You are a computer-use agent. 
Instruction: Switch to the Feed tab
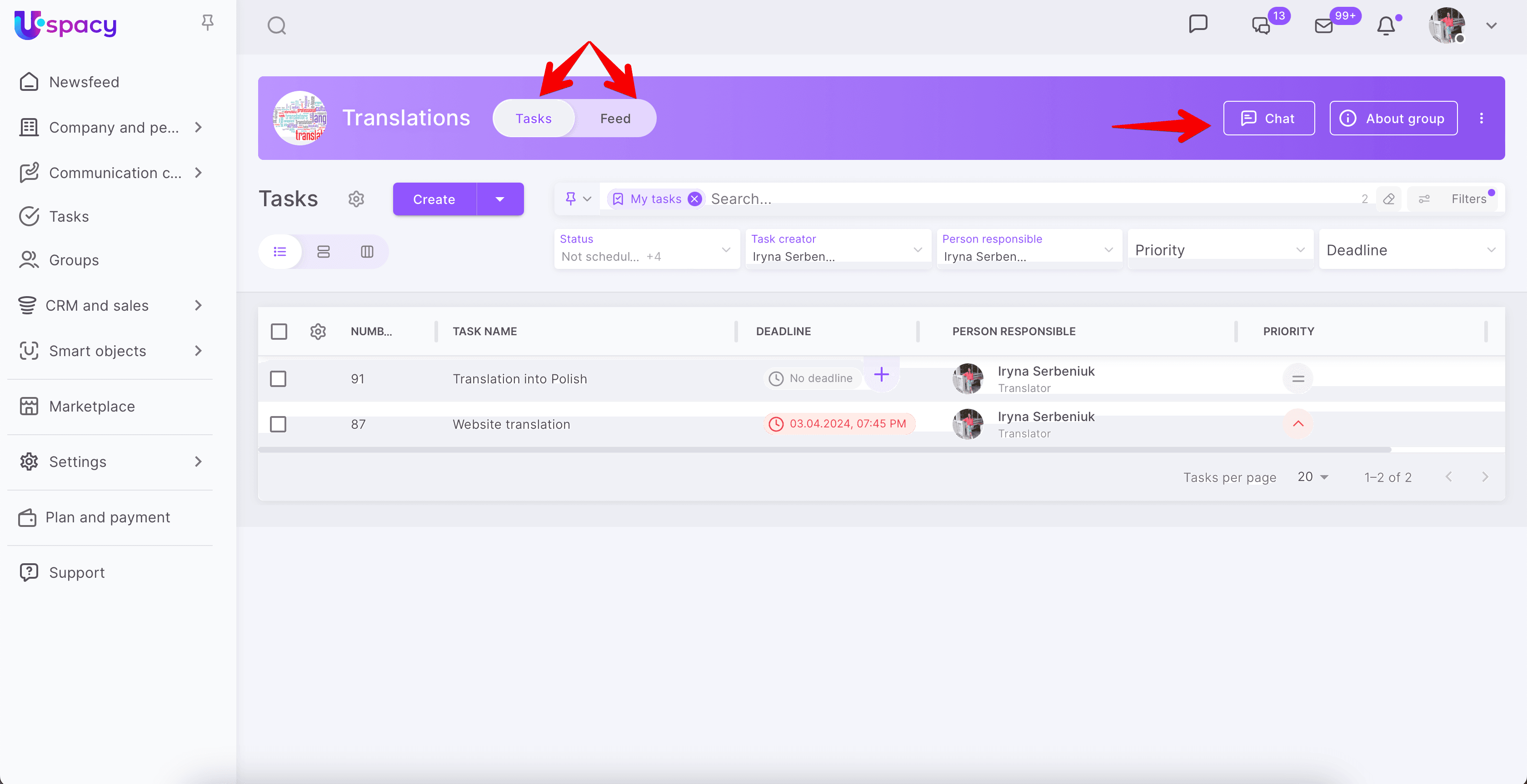pos(615,118)
